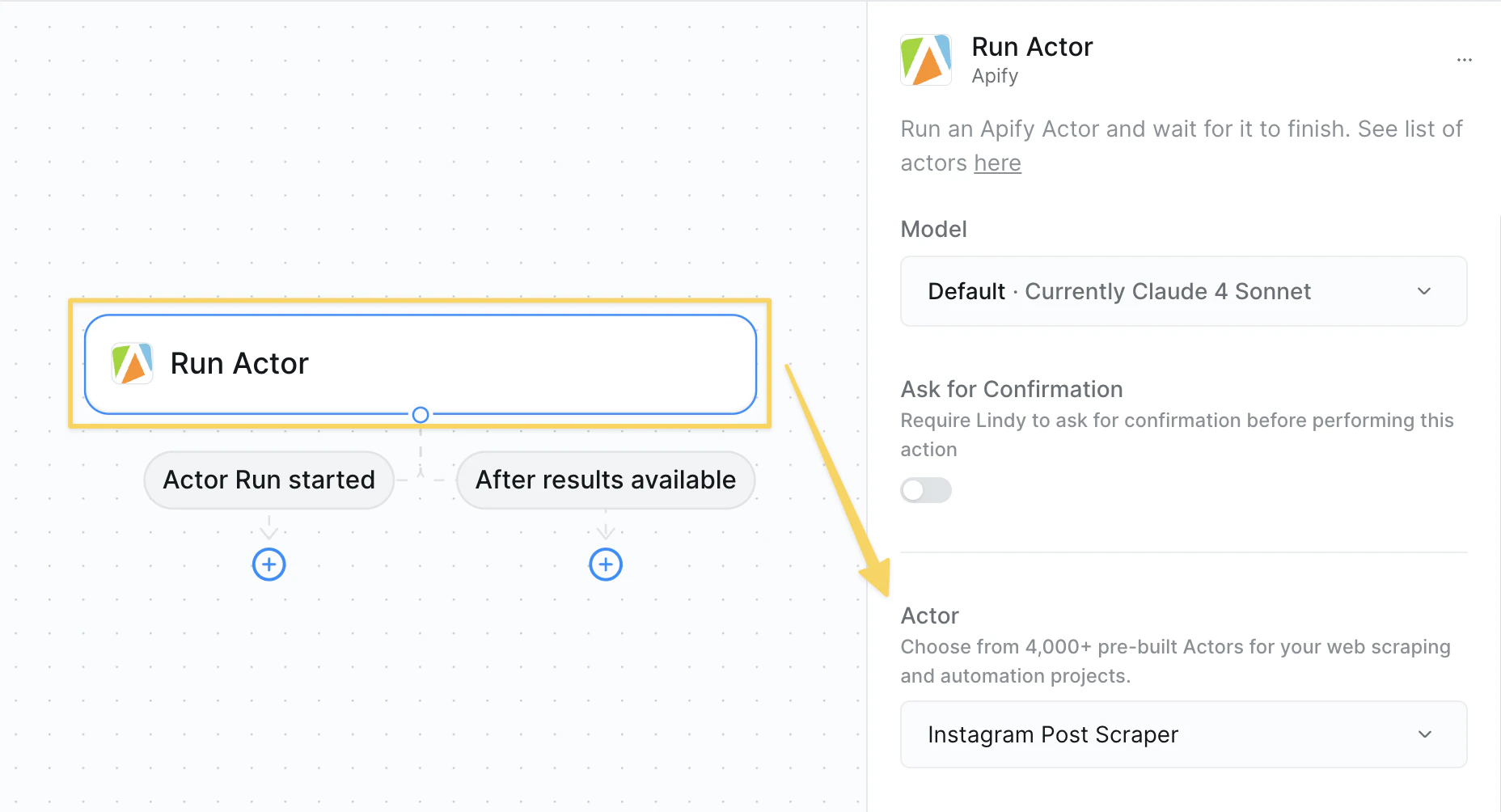Image resolution: width=1501 pixels, height=812 pixels.
Task: Click the Actor section heading
Action: [x=930, y=615]
